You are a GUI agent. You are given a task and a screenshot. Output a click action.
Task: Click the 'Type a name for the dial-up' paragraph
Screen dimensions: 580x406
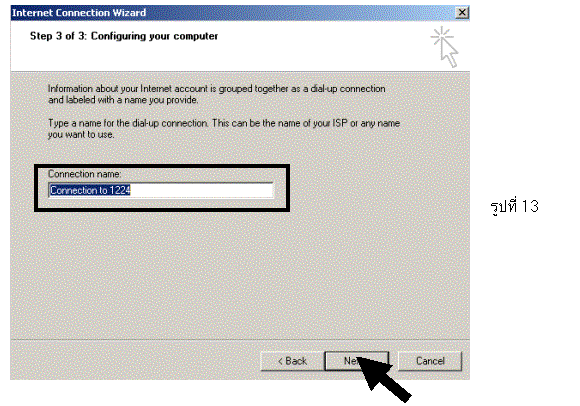224,128
